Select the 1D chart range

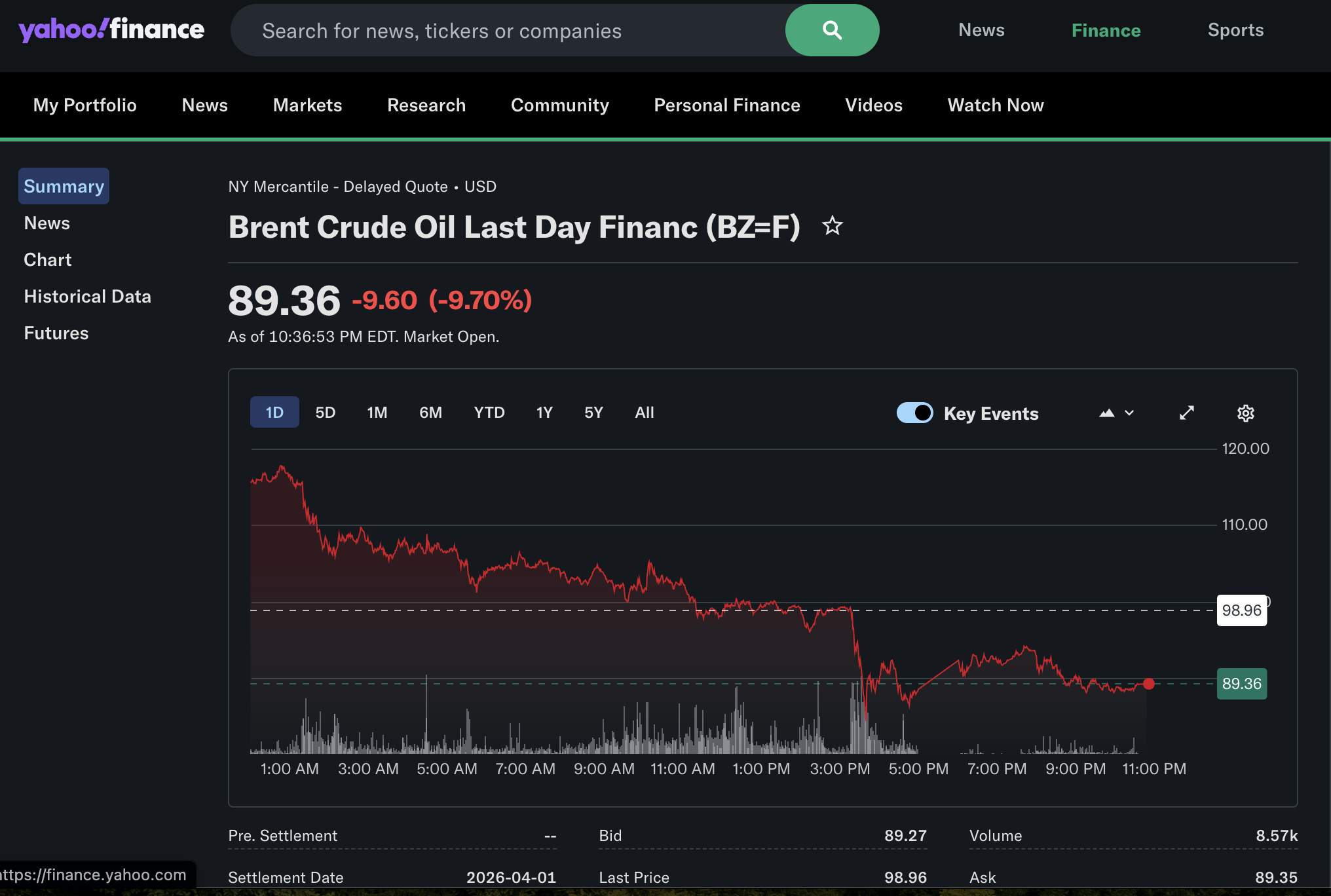pyautogui.click(x=274, y=413)
